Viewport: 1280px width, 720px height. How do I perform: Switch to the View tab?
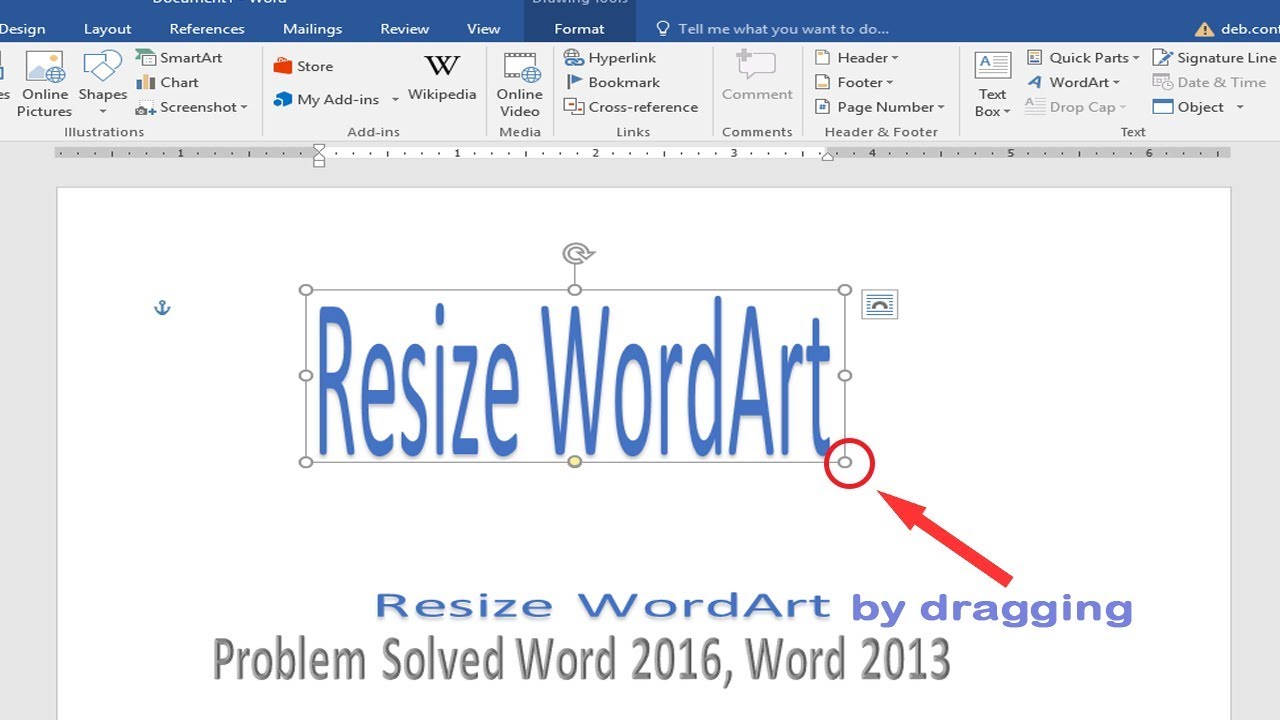(483, 29)
